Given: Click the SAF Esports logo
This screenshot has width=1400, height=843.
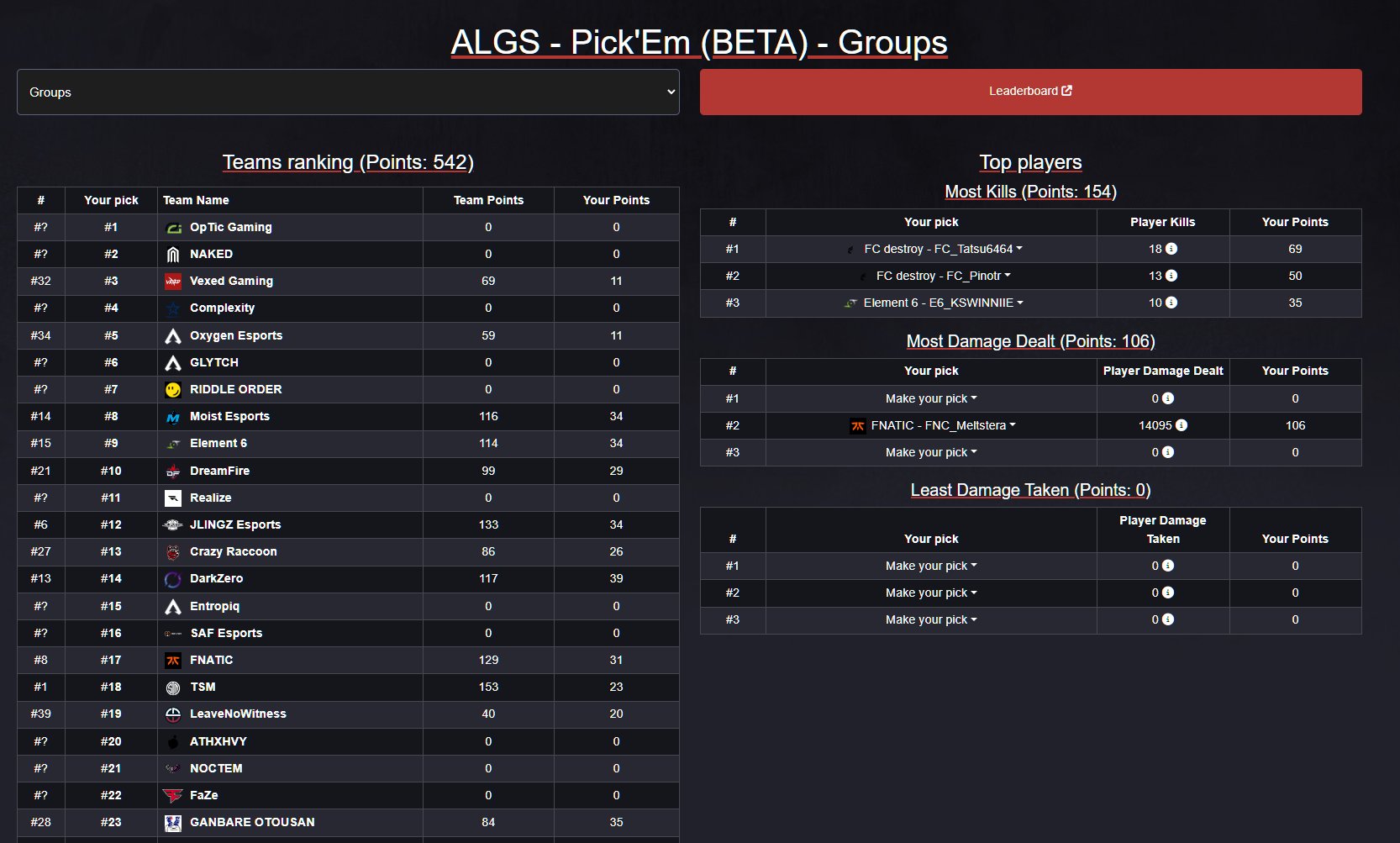Looking at the screenshot, I should click(x=173, y=634).
